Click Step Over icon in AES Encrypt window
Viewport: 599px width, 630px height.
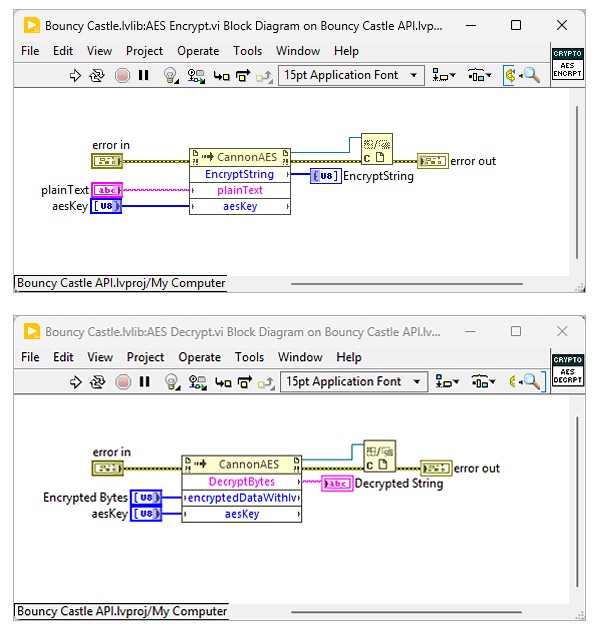243,75
